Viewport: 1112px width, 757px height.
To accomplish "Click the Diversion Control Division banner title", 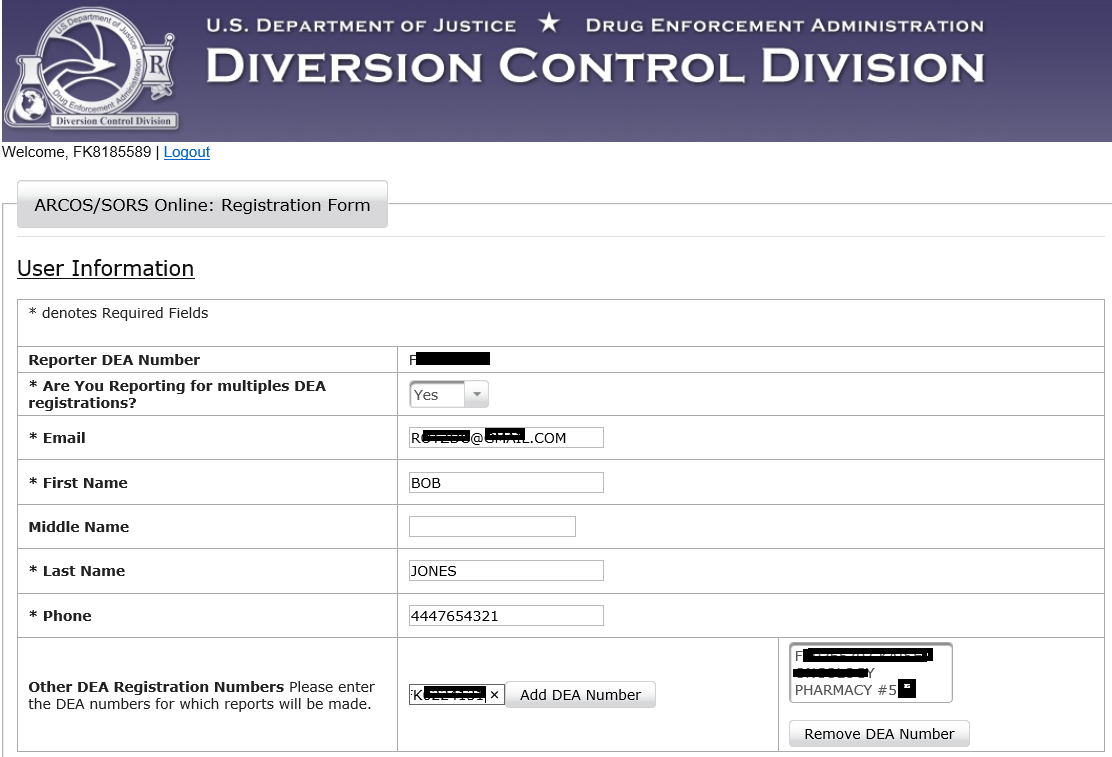I will (x=595, y=66).
